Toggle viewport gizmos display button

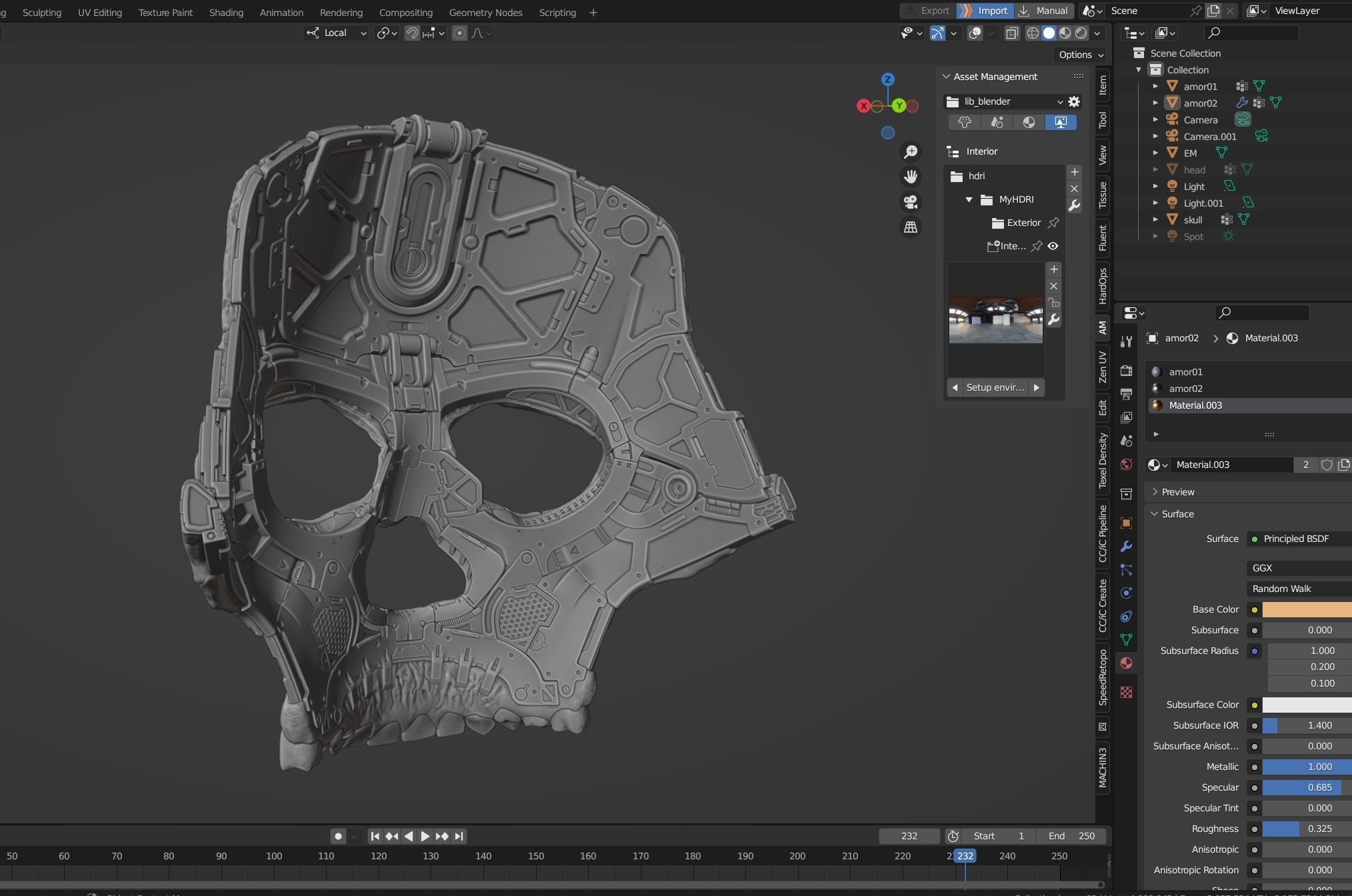tap(937, 33)
